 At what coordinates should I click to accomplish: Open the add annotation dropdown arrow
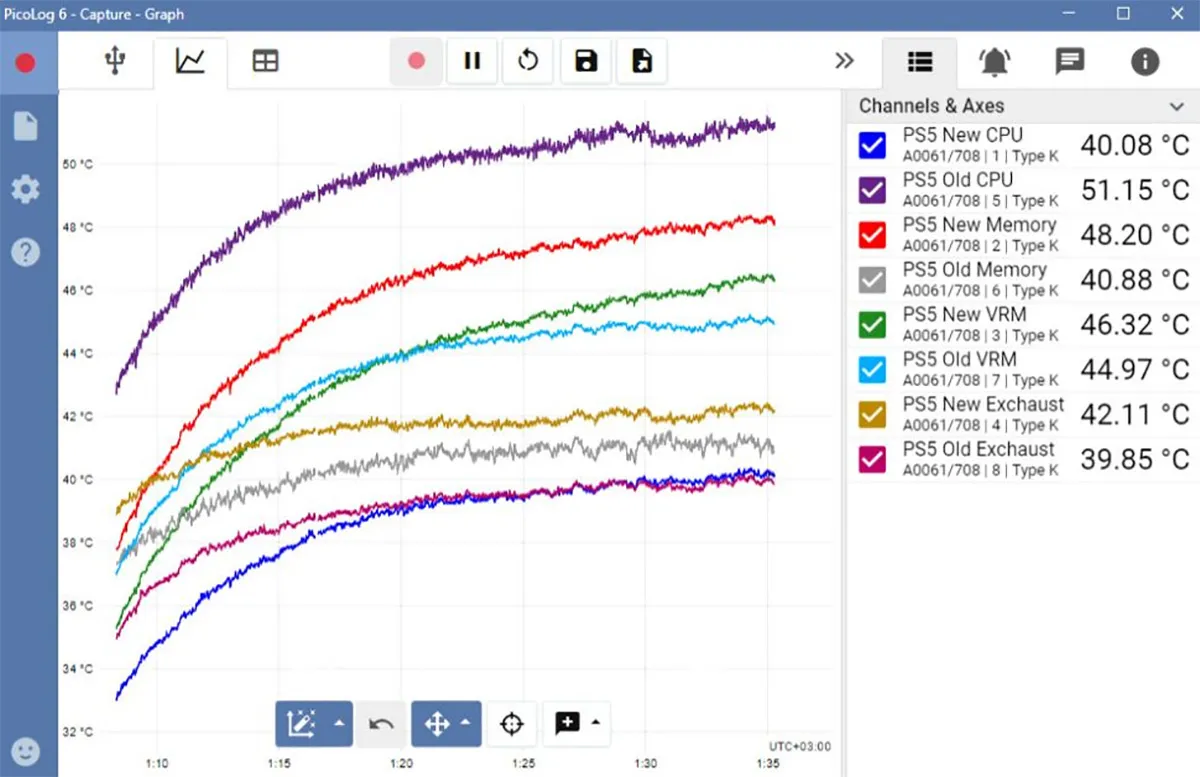tap(596, 722)
